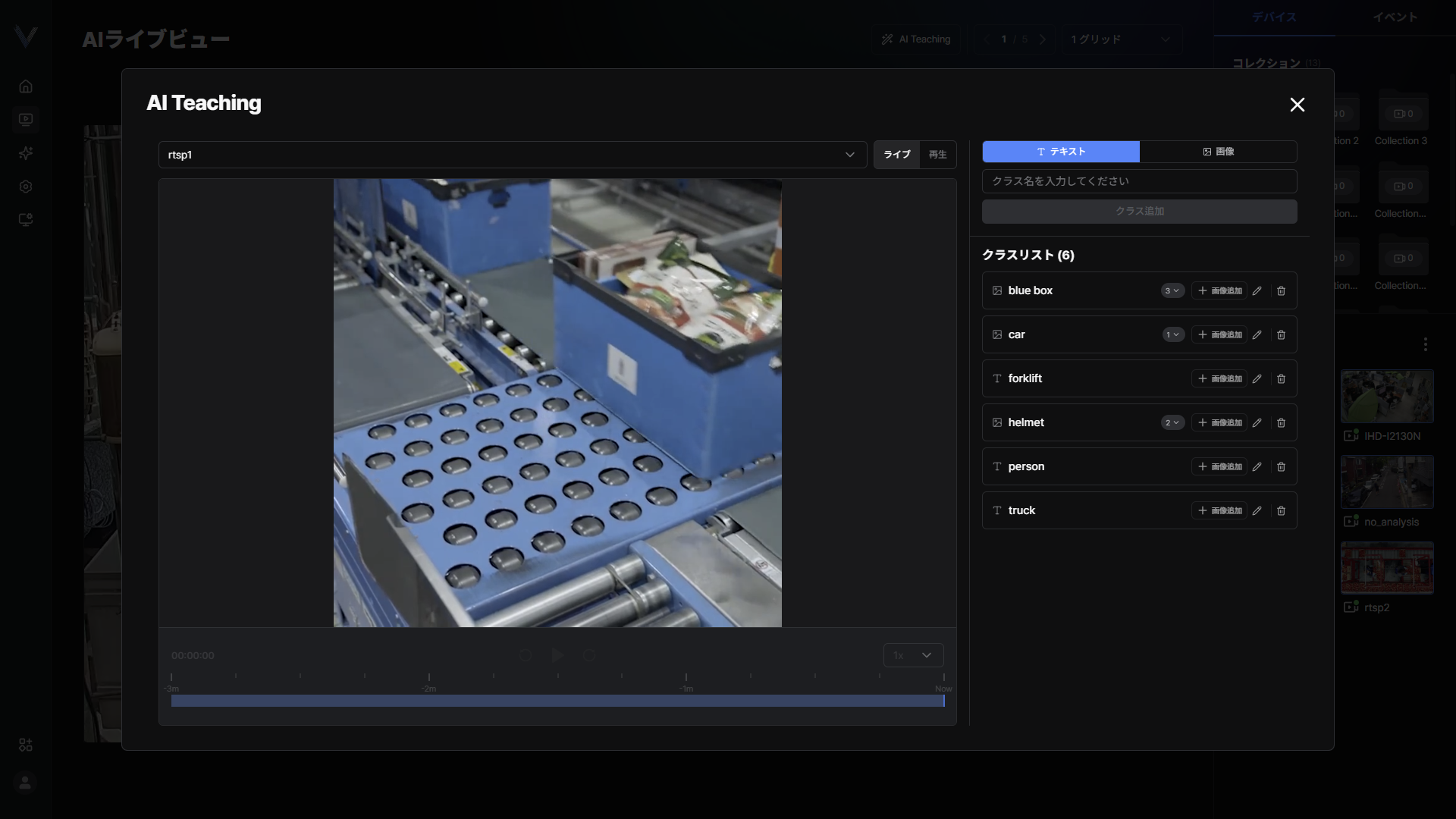The width and height of the screenshot is (1456, 819).
Task: Expand helmet image count dropdown
Action: pyautogui.click(x=1172, y=422)
